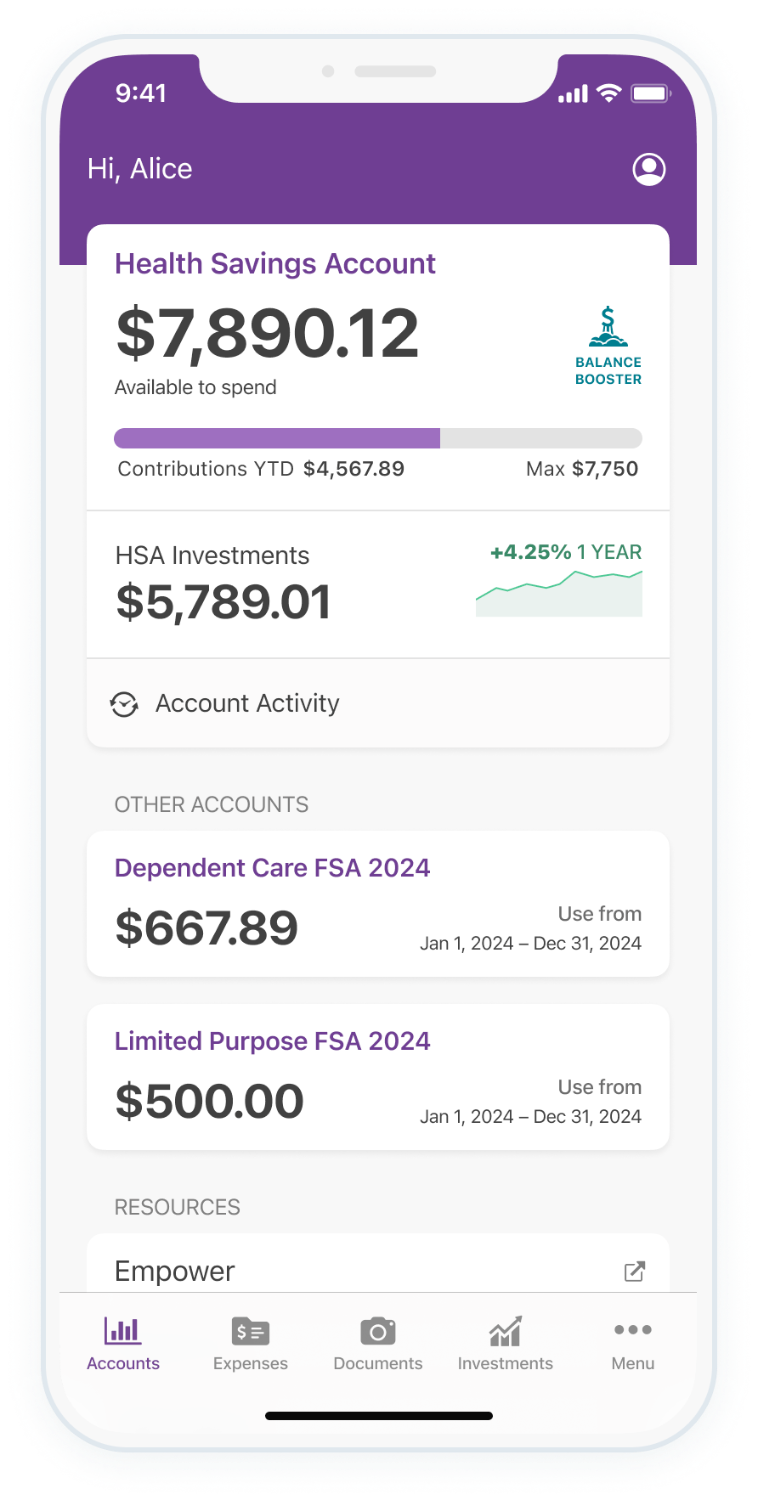Click the Account Activity clock icon
The width and height of the screenshot is (758, 1500).
124,704
